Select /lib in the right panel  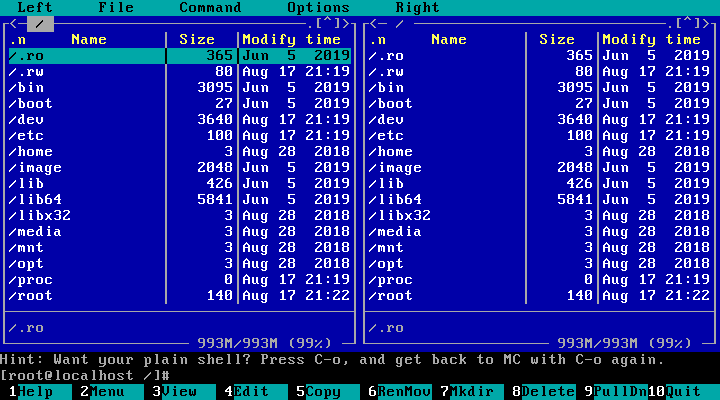click(540, 184)
